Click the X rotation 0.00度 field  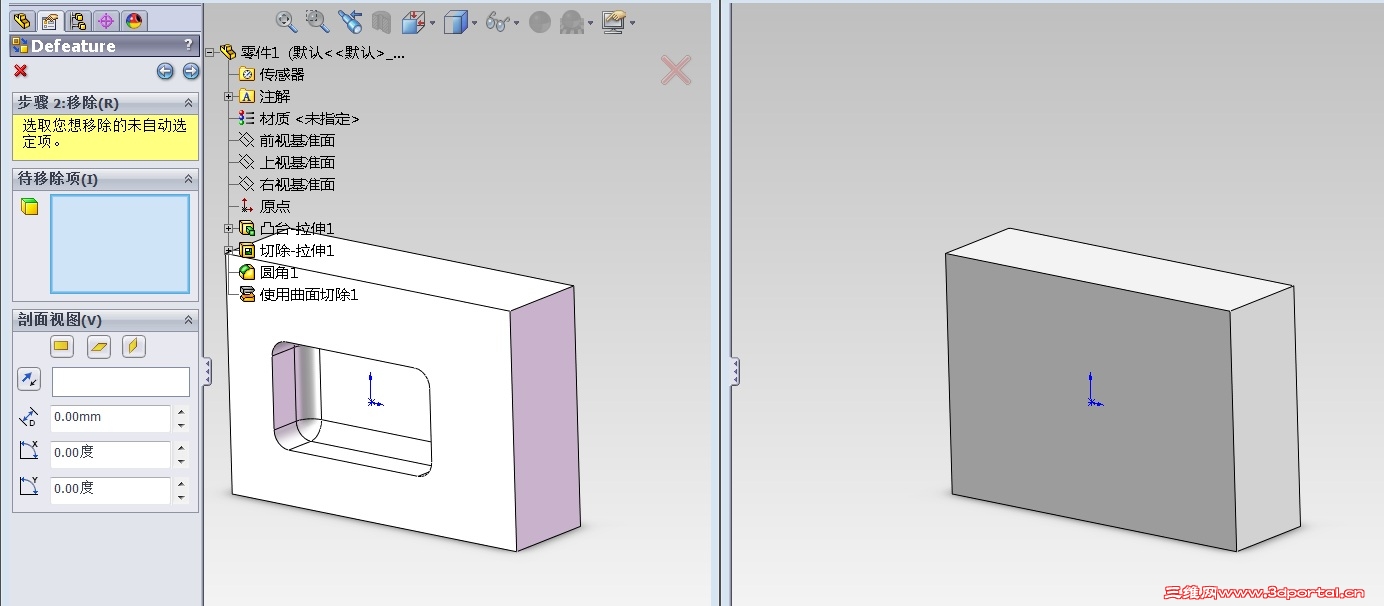(x=111, y=453)
